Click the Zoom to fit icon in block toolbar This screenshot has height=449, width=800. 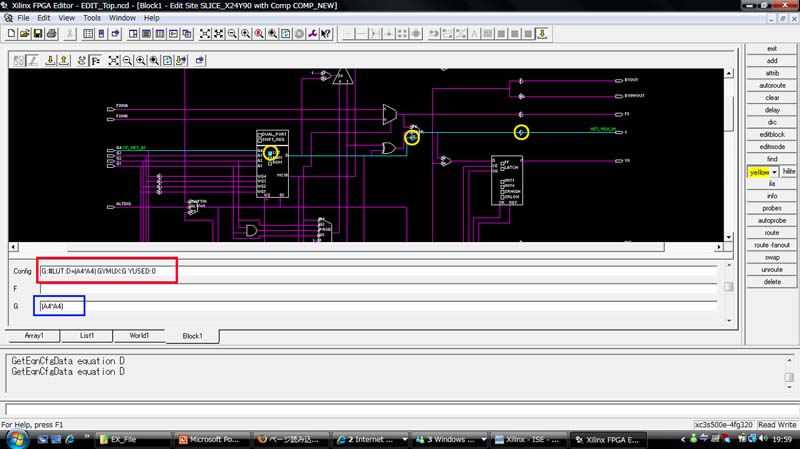tap(114, 60)
